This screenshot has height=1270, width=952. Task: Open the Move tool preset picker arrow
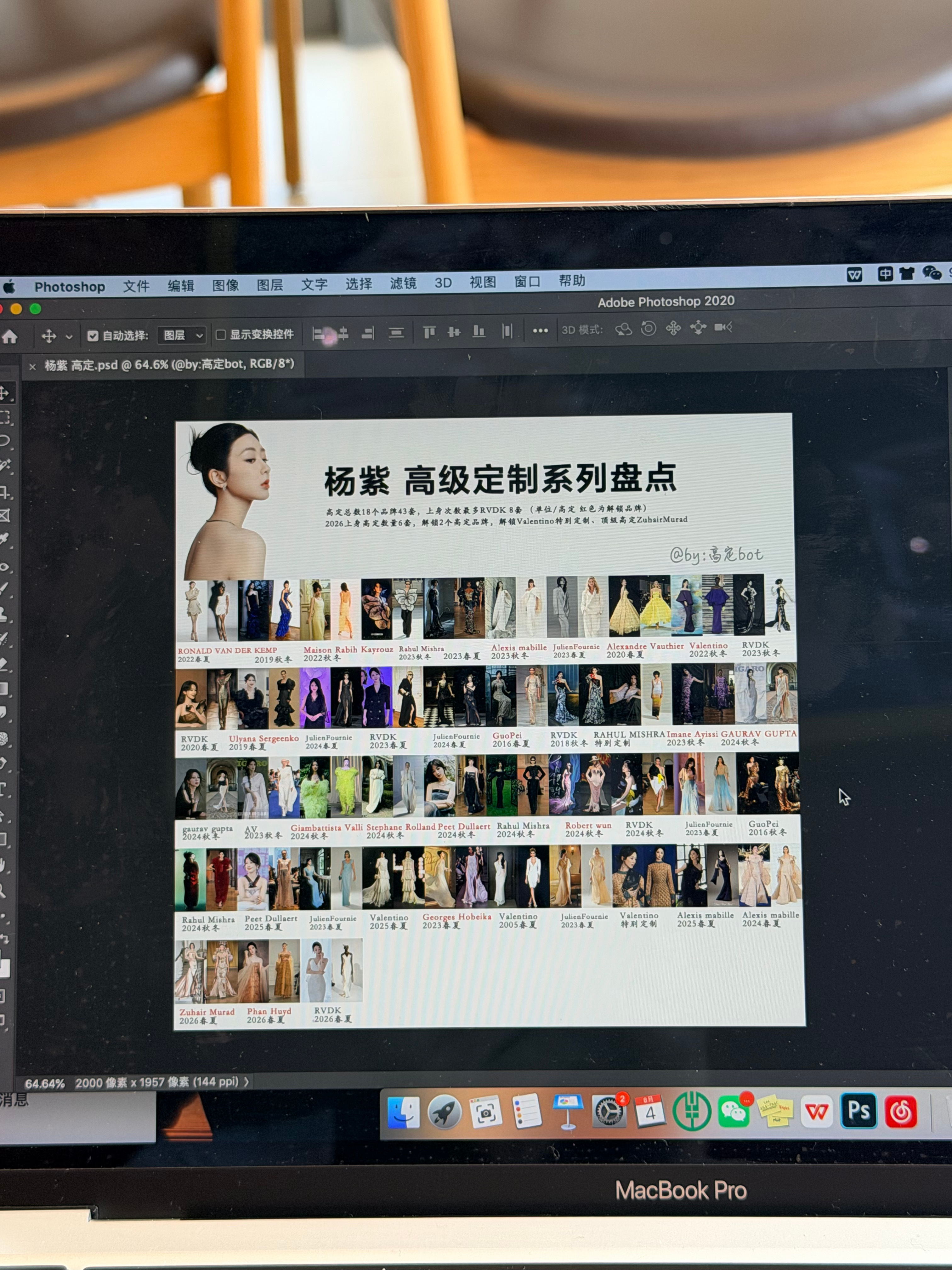(x=69, y=336)
